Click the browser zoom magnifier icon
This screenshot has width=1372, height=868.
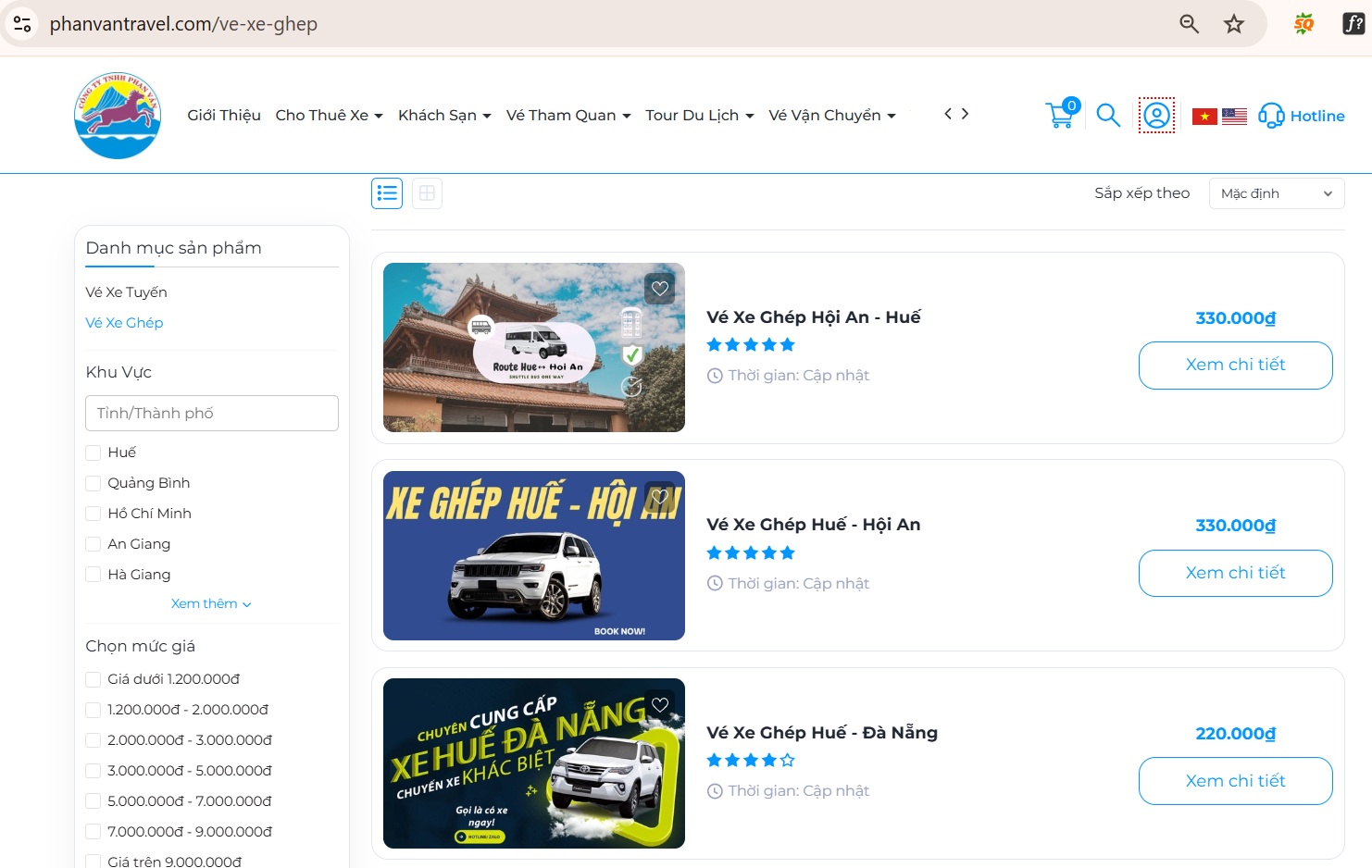pos(1190,24)
